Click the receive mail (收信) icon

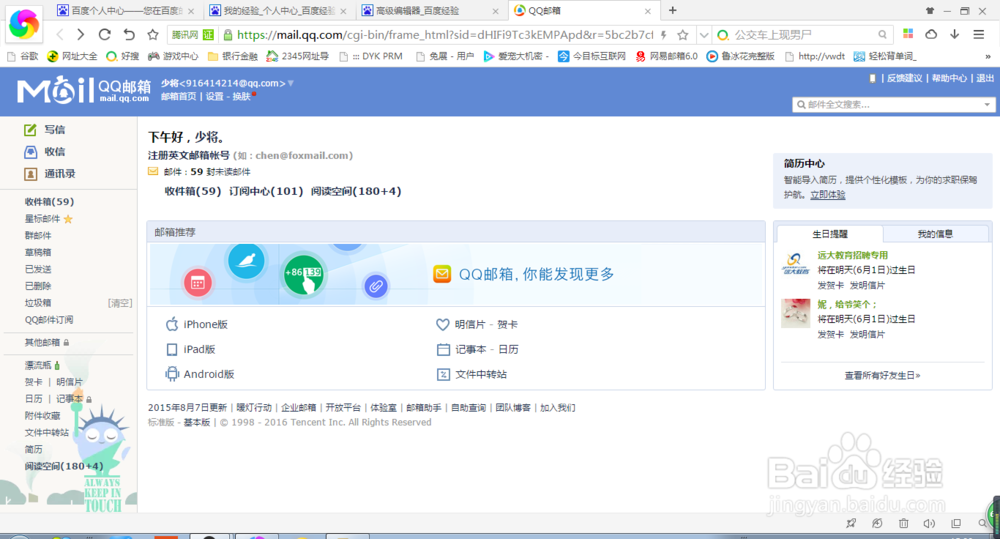30,152
